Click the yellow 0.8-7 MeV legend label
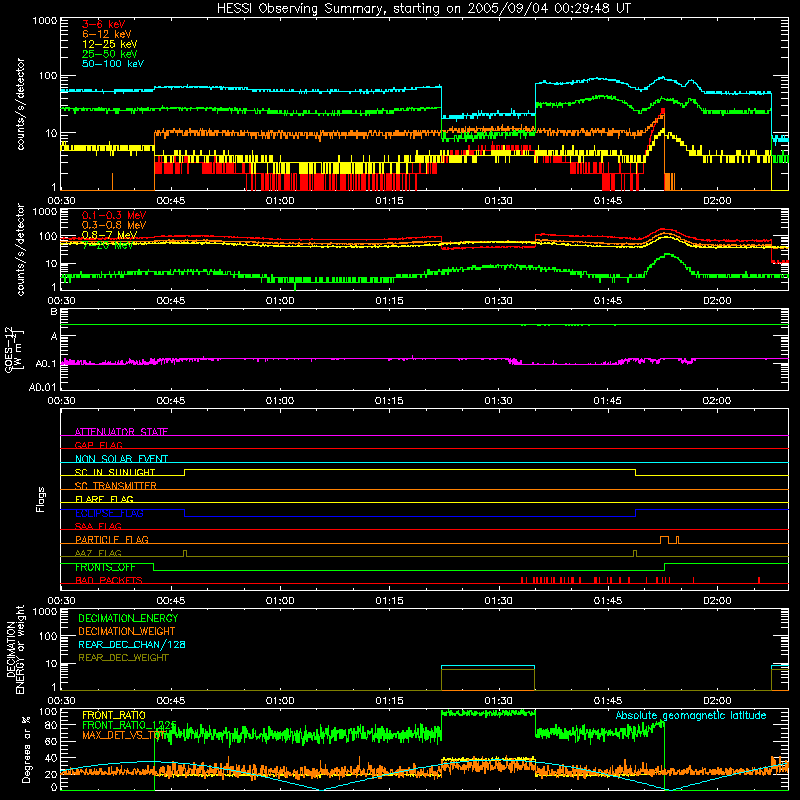 (109, 235)
